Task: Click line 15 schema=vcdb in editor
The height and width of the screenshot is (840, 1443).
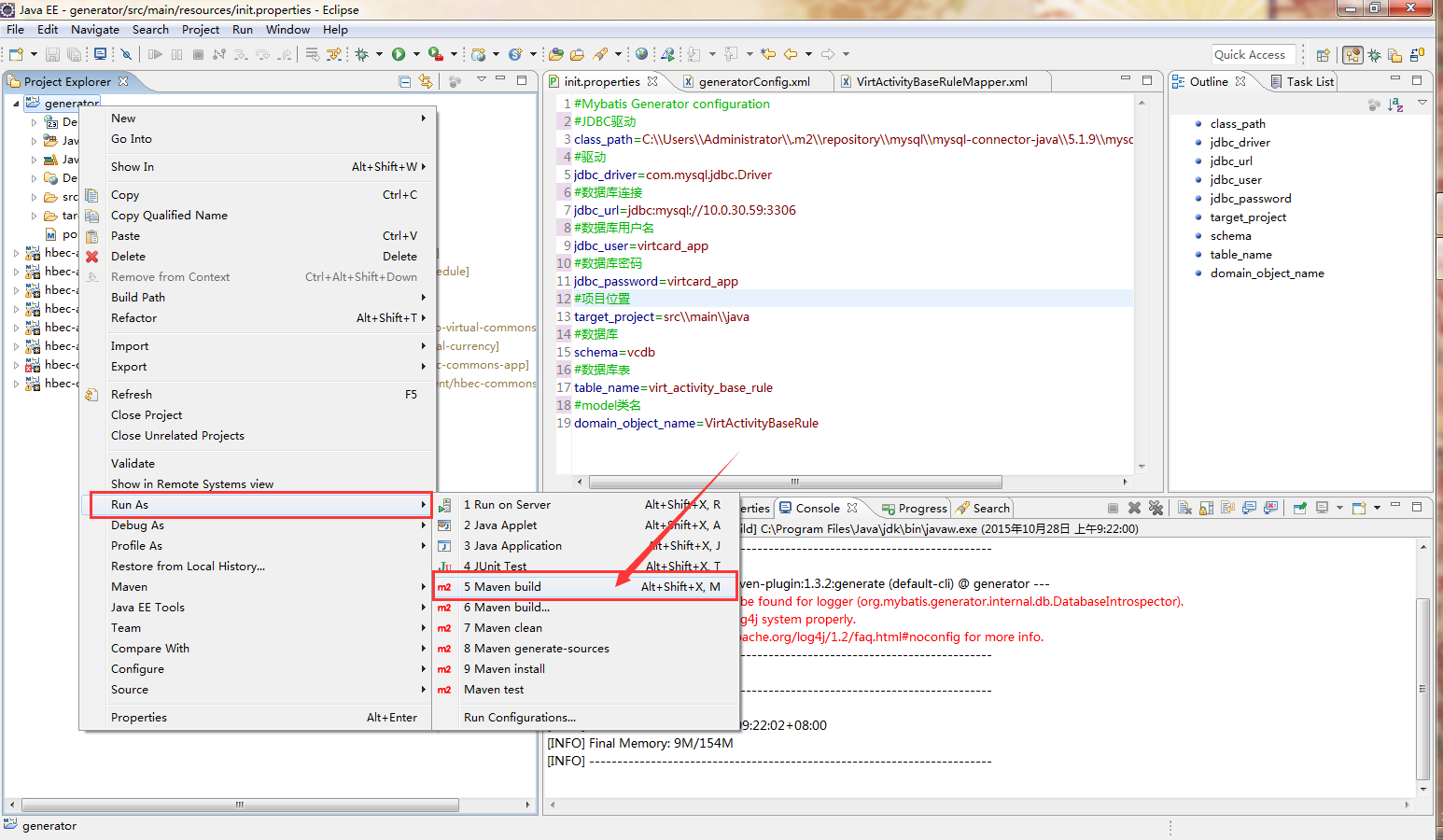Action: tap(614, 353)
